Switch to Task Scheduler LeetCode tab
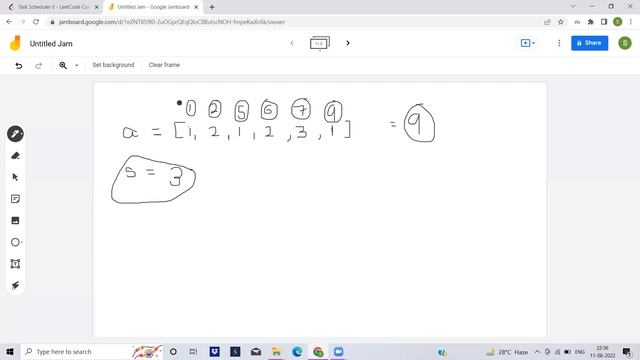The height and width of the screenshot is (360, 640). [x=53, y=7]
